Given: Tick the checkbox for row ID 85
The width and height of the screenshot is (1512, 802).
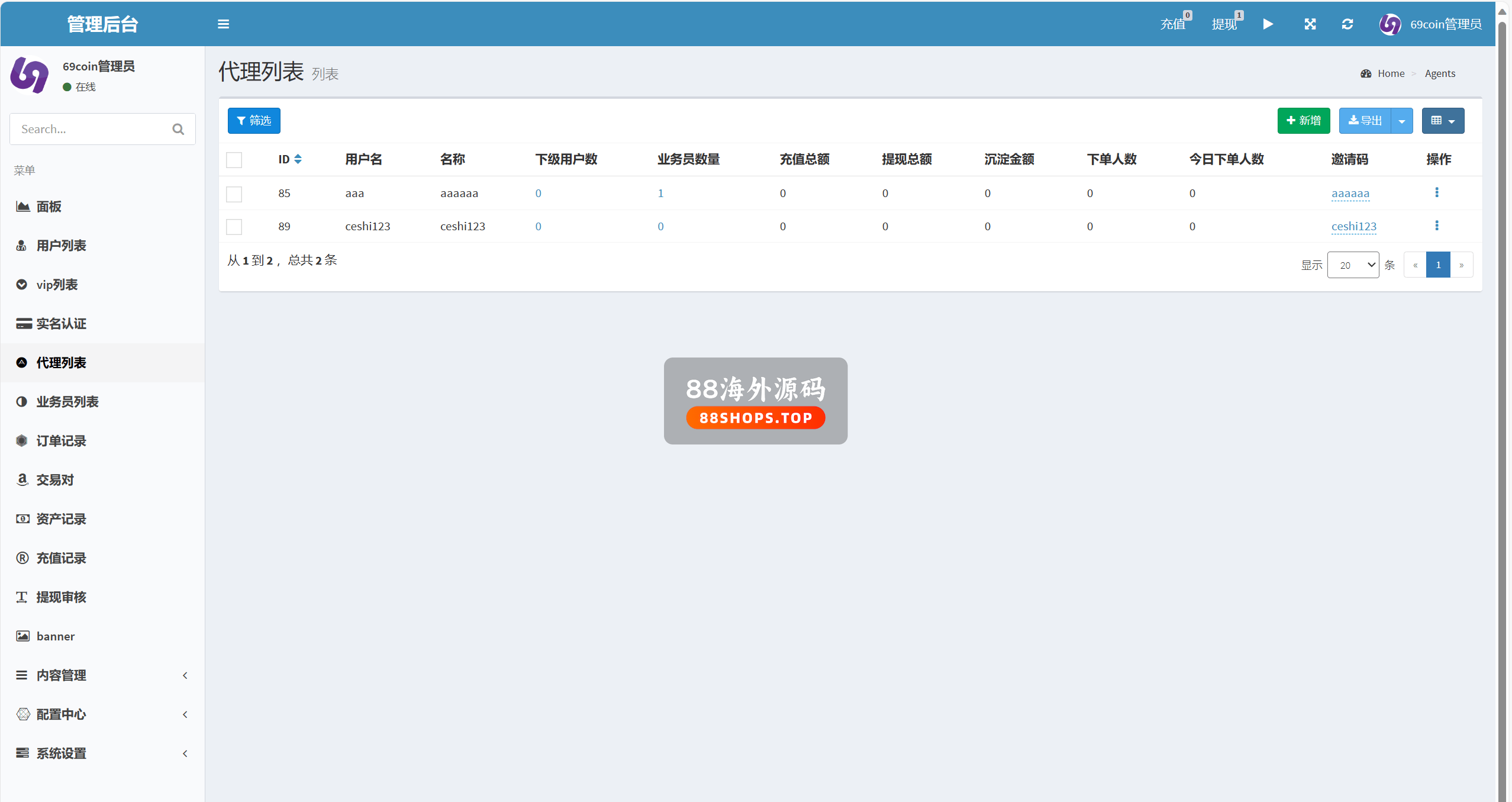Looking at the screenshot, I should [x=234, y=194].
